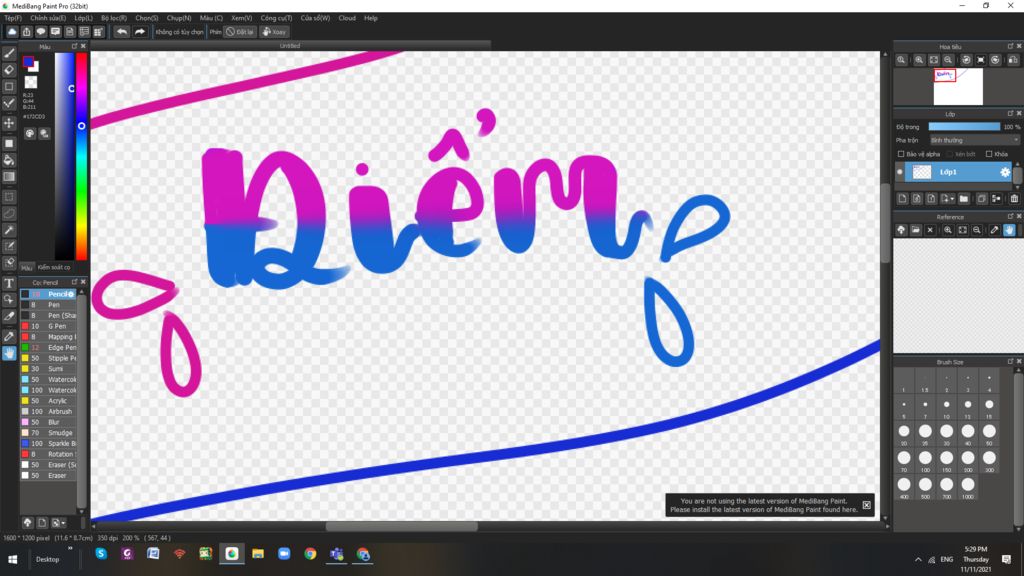Screen dimensions: 1024x576
Task: Open a file in the Reference panel
Action: pos(916,230)
